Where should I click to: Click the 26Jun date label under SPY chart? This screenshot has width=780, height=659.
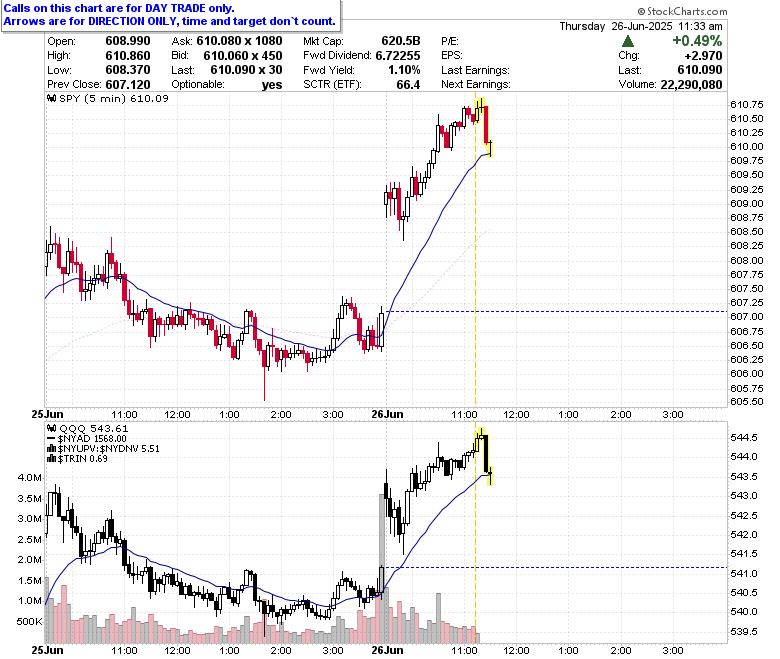coord(388,414)
